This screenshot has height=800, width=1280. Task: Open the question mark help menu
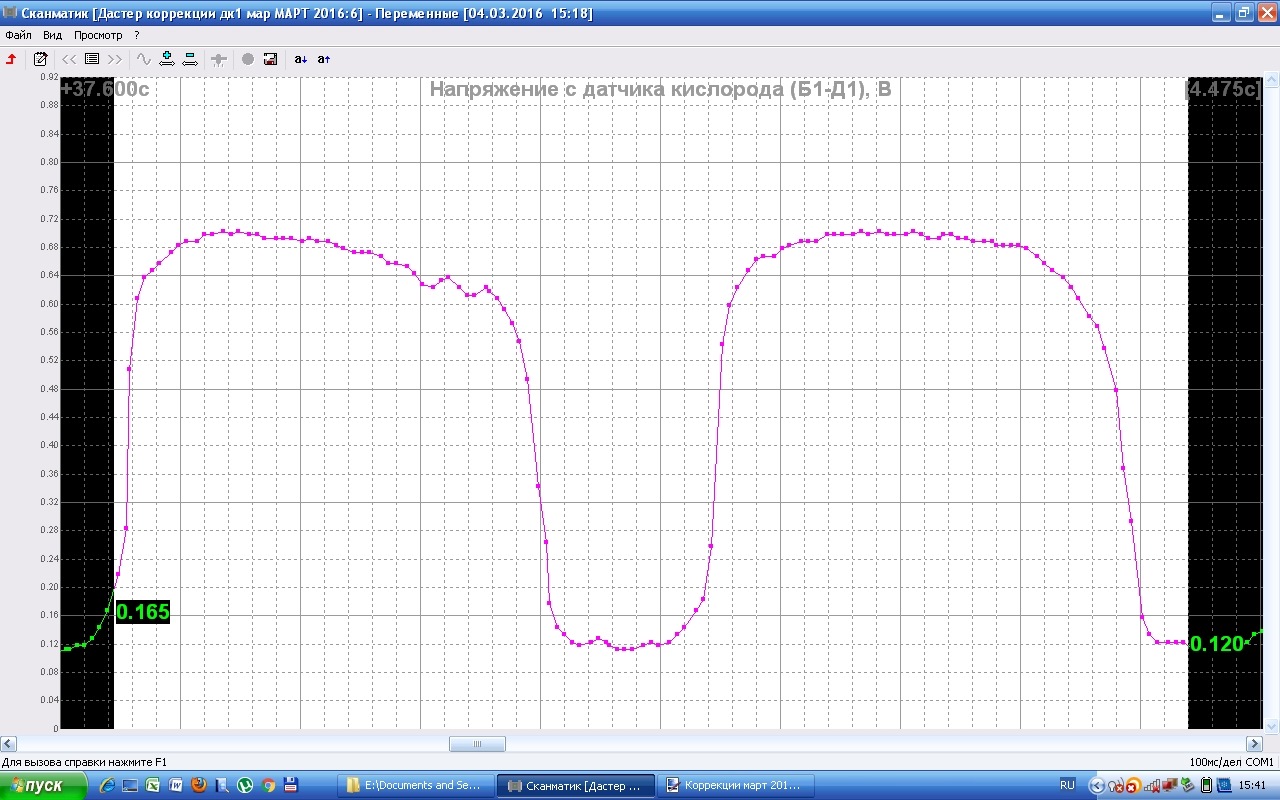point(137,35)
